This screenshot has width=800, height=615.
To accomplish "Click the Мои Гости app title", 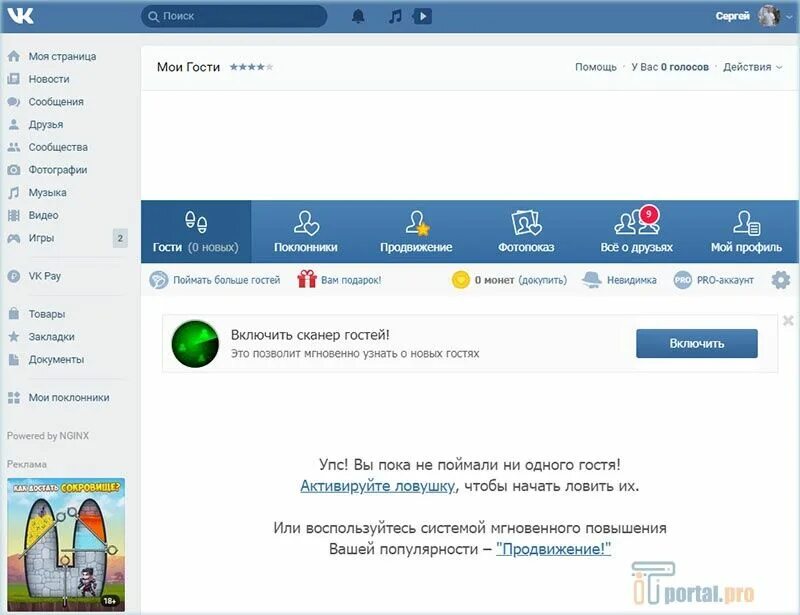I will [x=188, y=67].
